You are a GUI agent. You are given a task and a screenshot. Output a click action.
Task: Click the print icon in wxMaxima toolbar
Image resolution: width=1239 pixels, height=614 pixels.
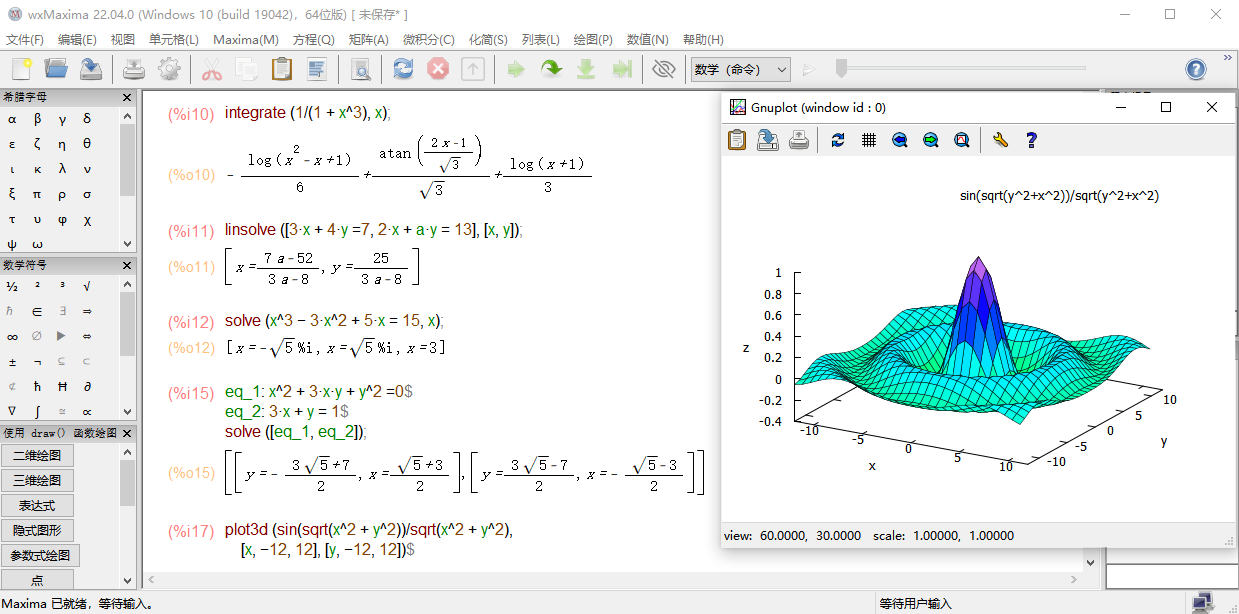[134, 69]
